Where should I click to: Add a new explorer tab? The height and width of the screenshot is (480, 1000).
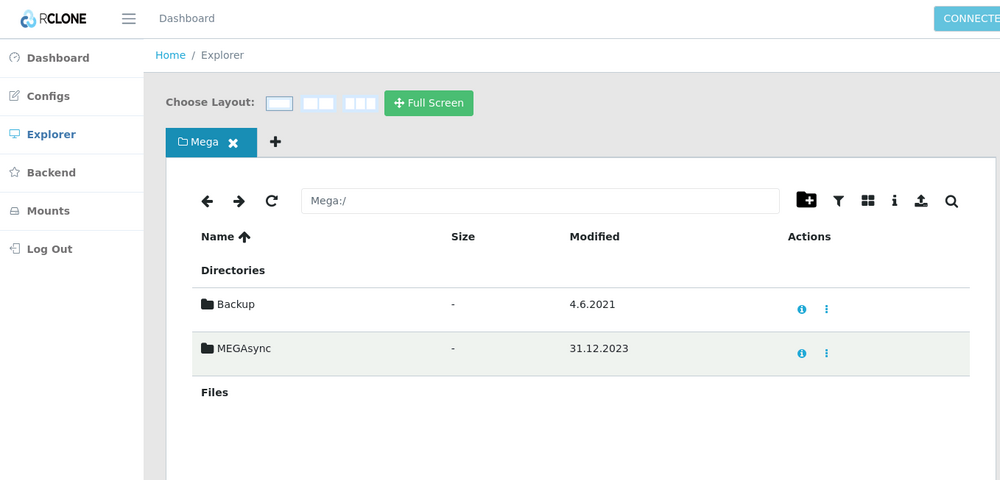[x=275, y=142]
